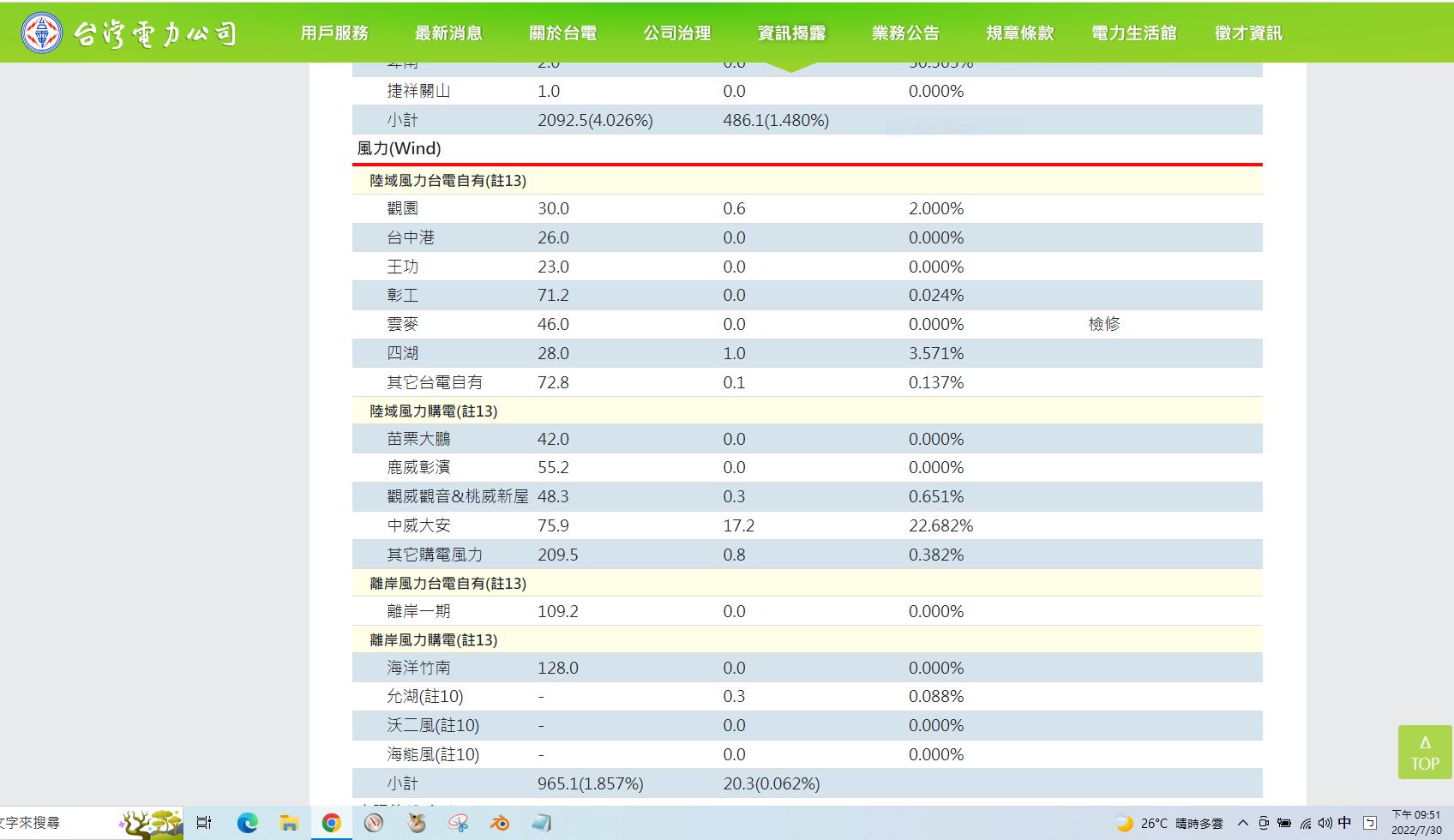1454x840 pixels.
Task: Launch the Snipping scissors tool on taskbar
Action: point(459,823)
